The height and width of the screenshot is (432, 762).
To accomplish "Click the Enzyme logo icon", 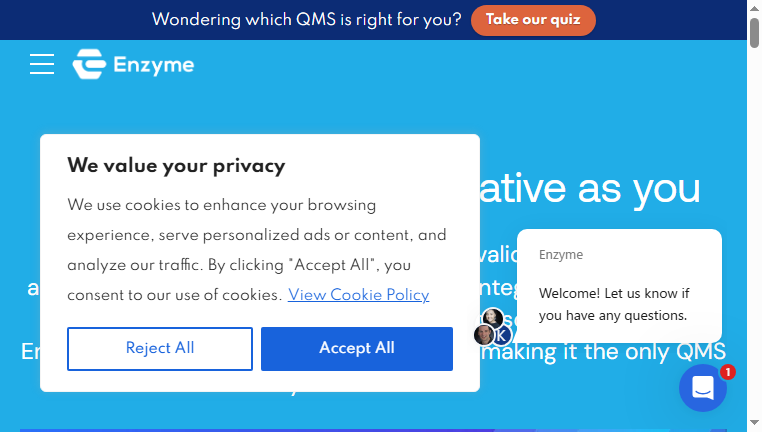I will [x=89, y=64].
